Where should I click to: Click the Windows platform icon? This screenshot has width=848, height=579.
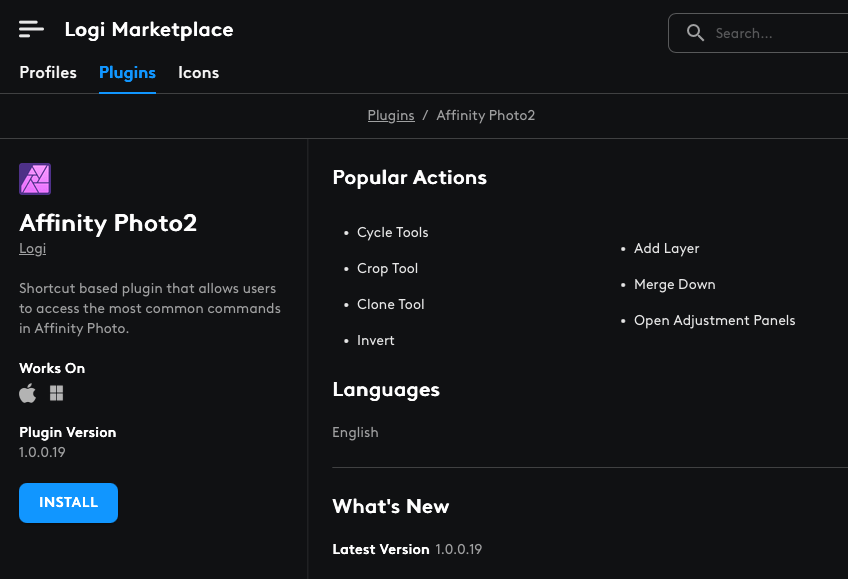point(57,393)
